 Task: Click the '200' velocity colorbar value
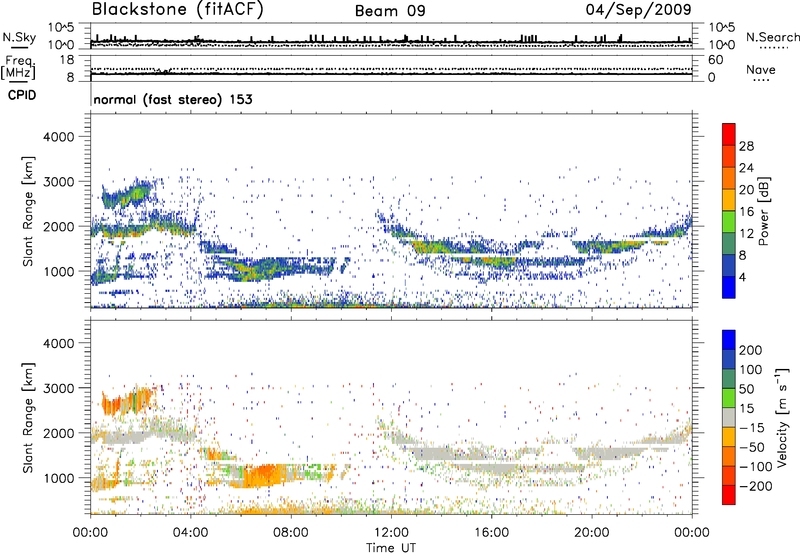[751, 350]
